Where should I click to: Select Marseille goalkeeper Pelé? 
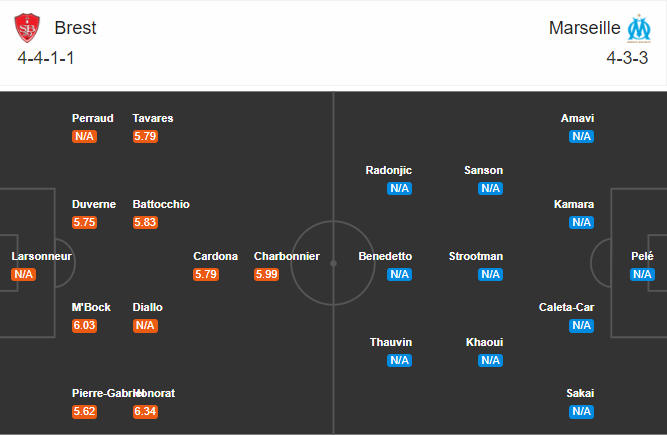[x=642, y=256]
